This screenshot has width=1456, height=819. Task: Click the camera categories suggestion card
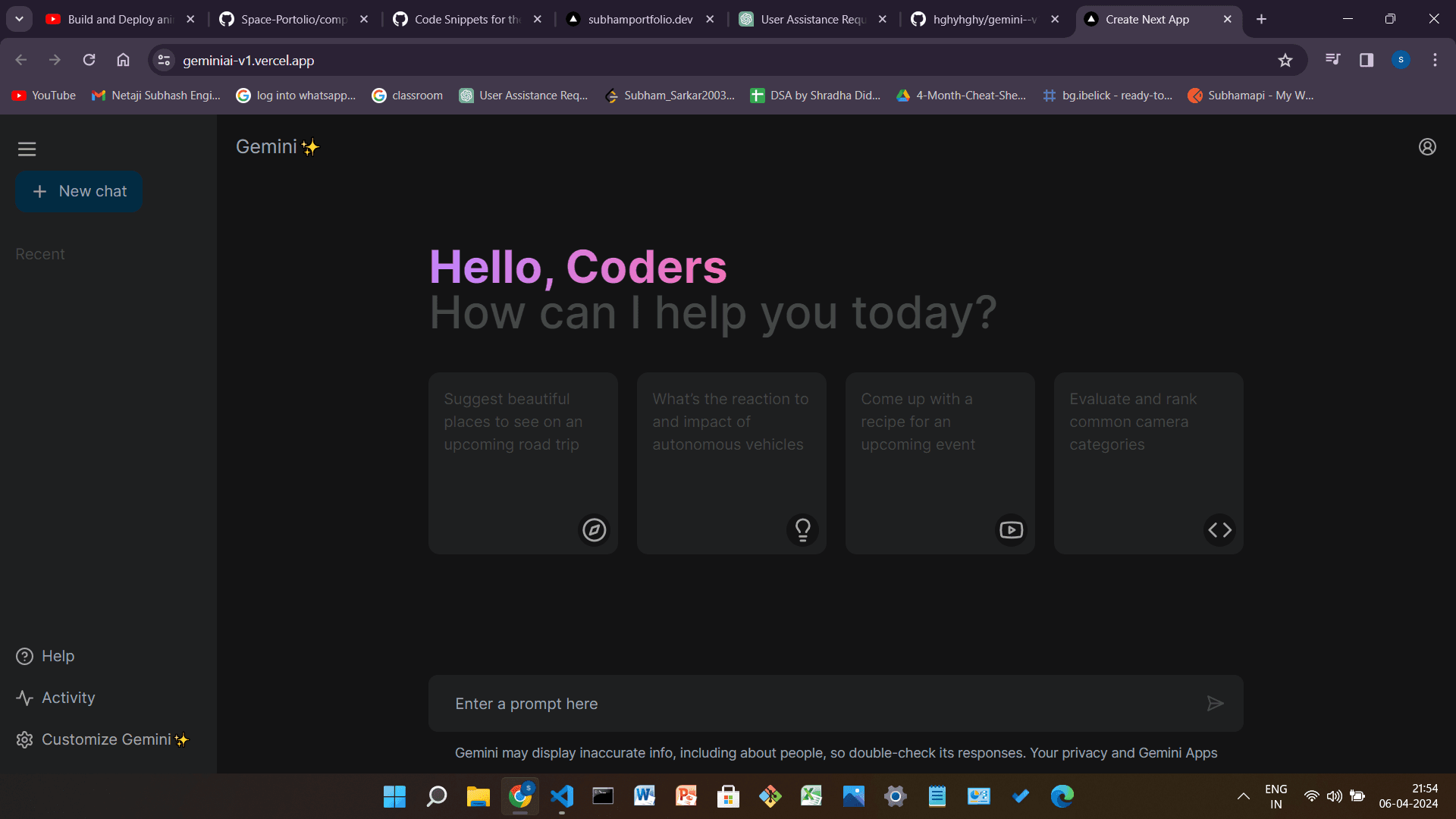[1148, 463]
